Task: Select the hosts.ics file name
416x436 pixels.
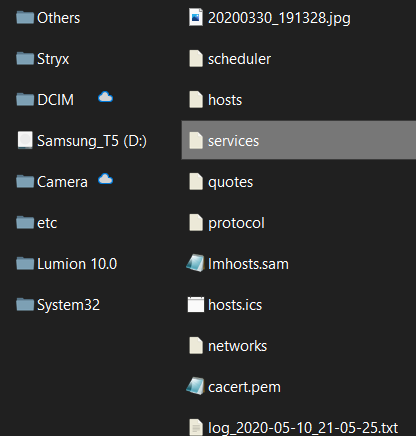Action: coord(235,305)
